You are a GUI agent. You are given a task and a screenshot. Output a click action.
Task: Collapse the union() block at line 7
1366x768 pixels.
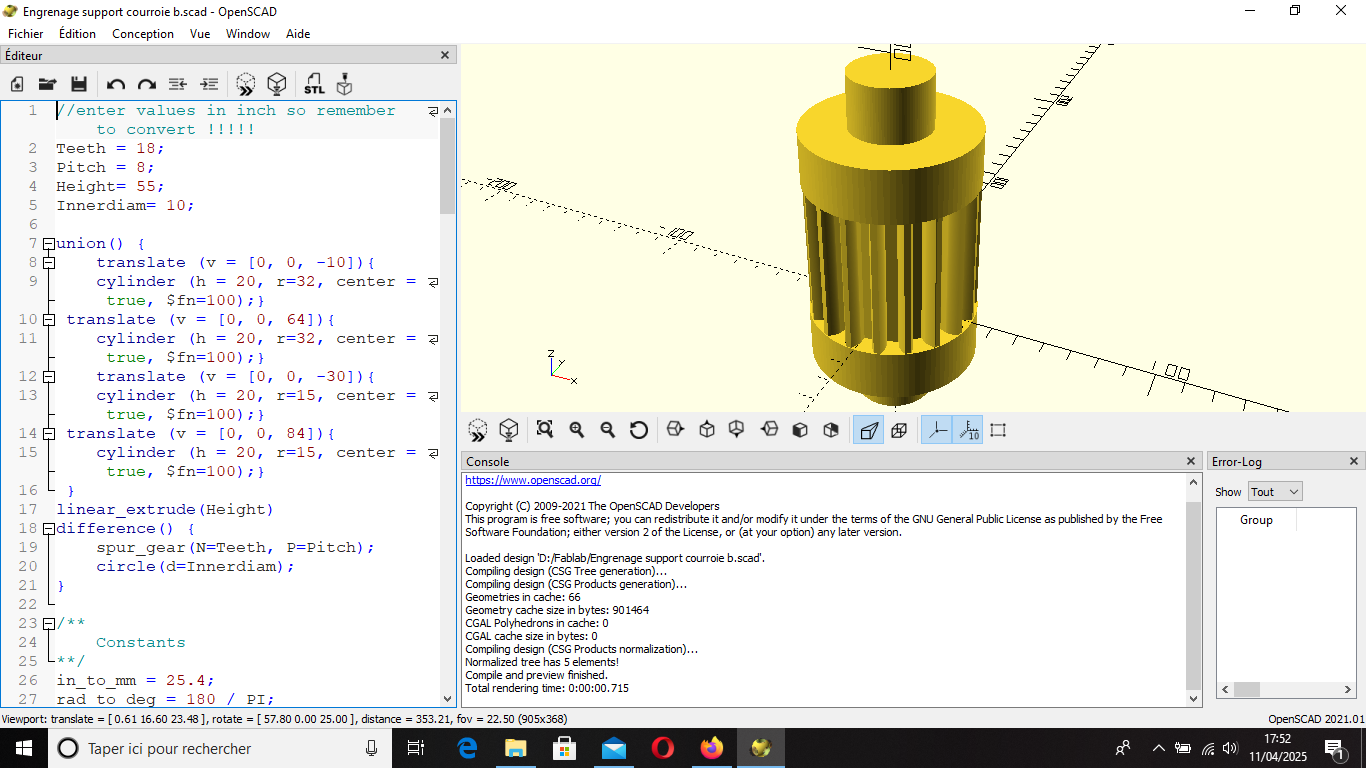49,243
